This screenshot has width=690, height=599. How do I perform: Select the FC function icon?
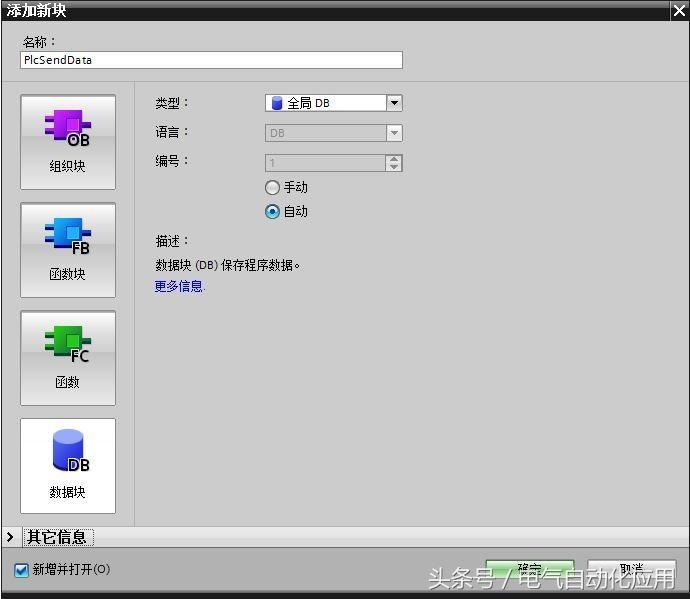(x=68, y=358)
